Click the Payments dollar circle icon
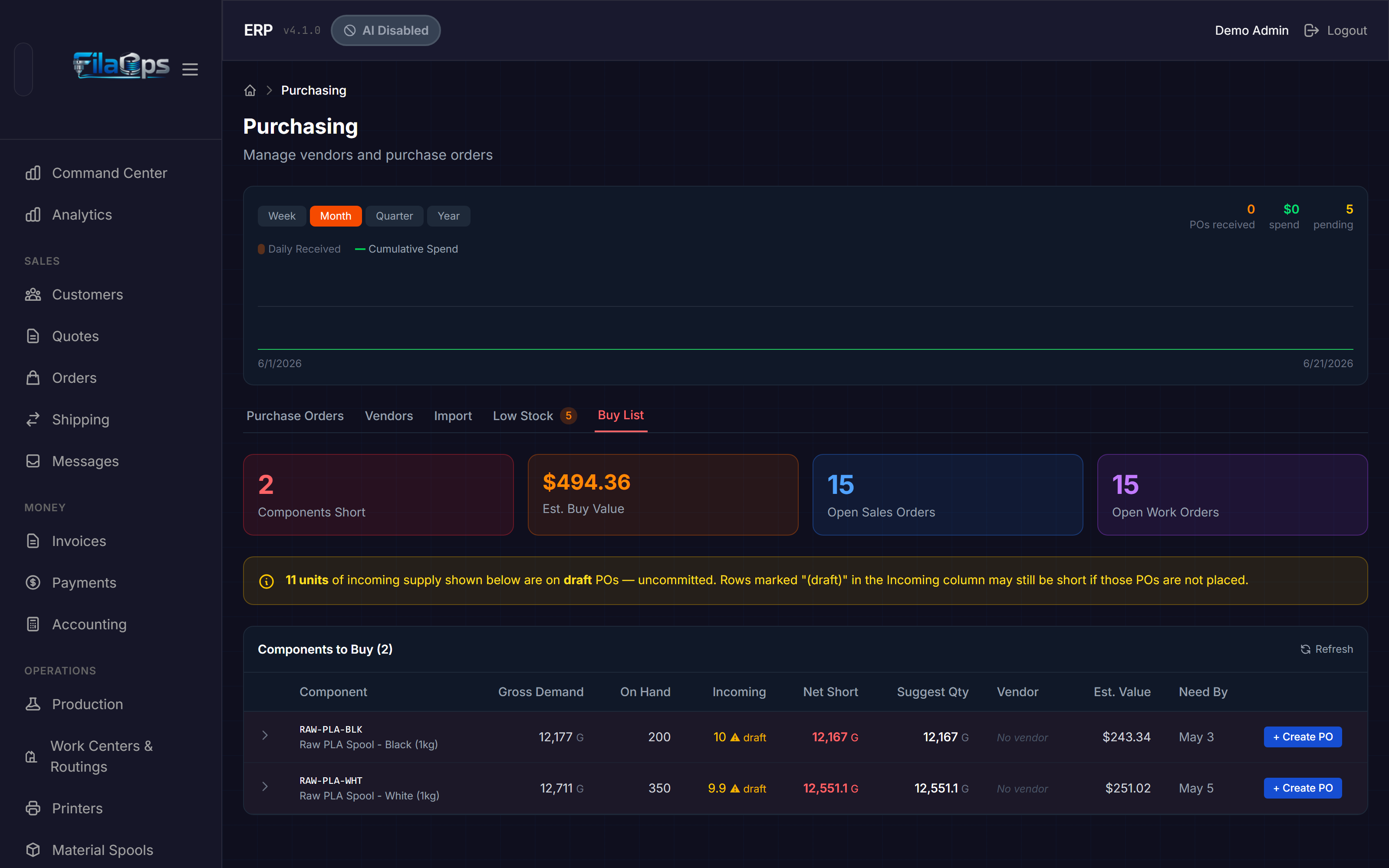Image resolution: width=1389 pixels, height=868 pixels. (x=33, y=583)
